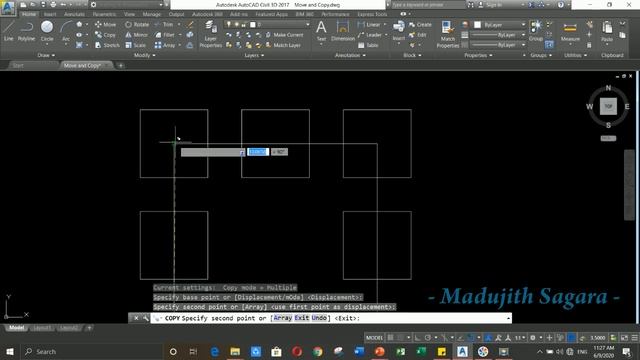
Task: Click the Linear dimension tool
Action: [x=369, y=24]
